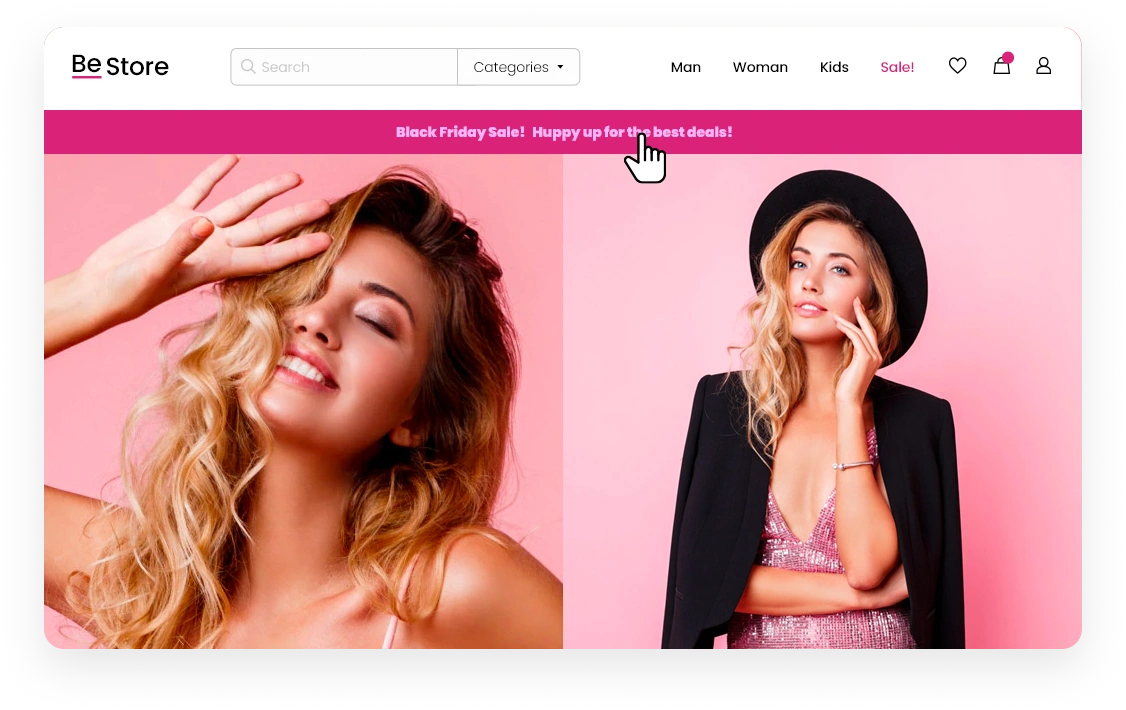
Task: Go to the Man section
Action: 685,67
